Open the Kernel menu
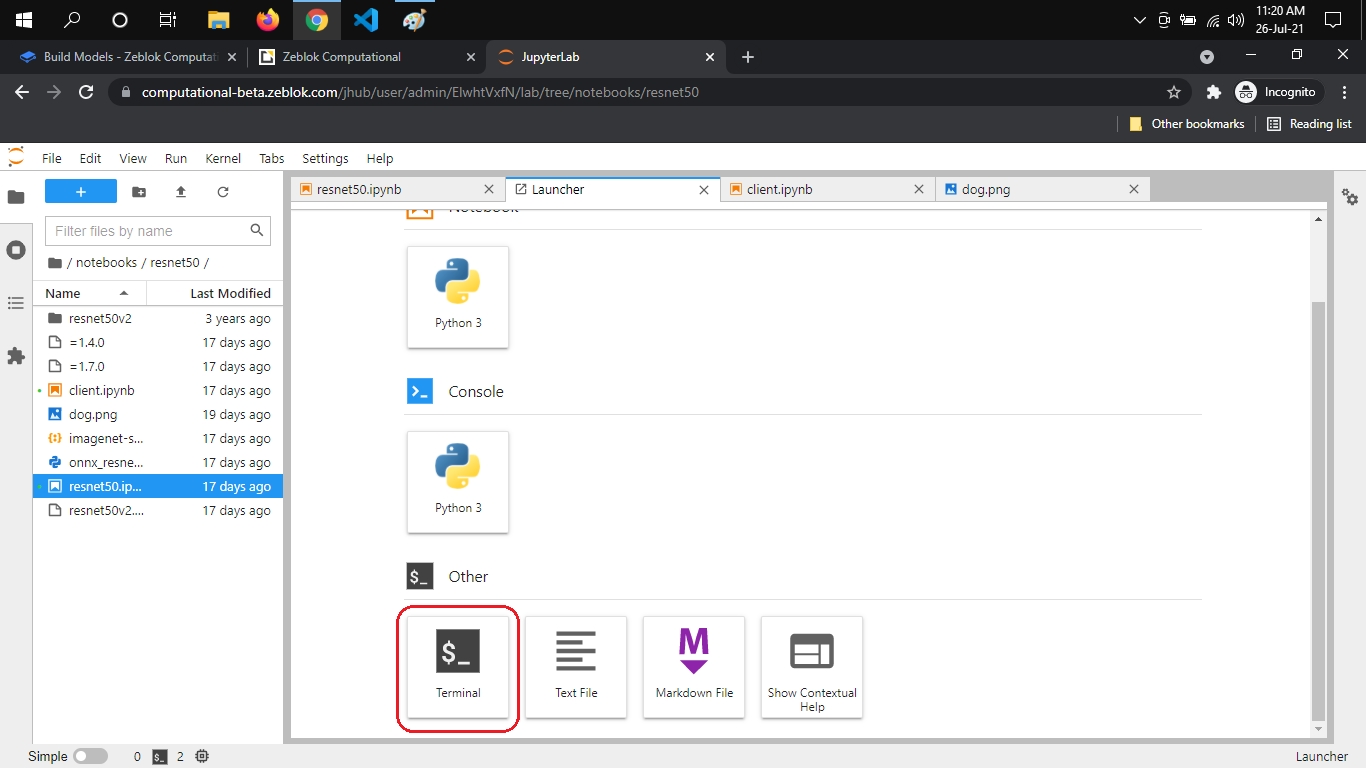The image size is (1366, 768). 223,158
